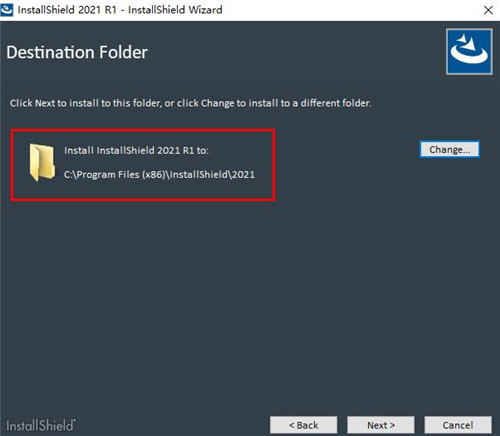The width and height of the screenshot is (500, 436).
Task: Click the 'Click Next to install to this folder' instruction
Action: coord(190,103)
